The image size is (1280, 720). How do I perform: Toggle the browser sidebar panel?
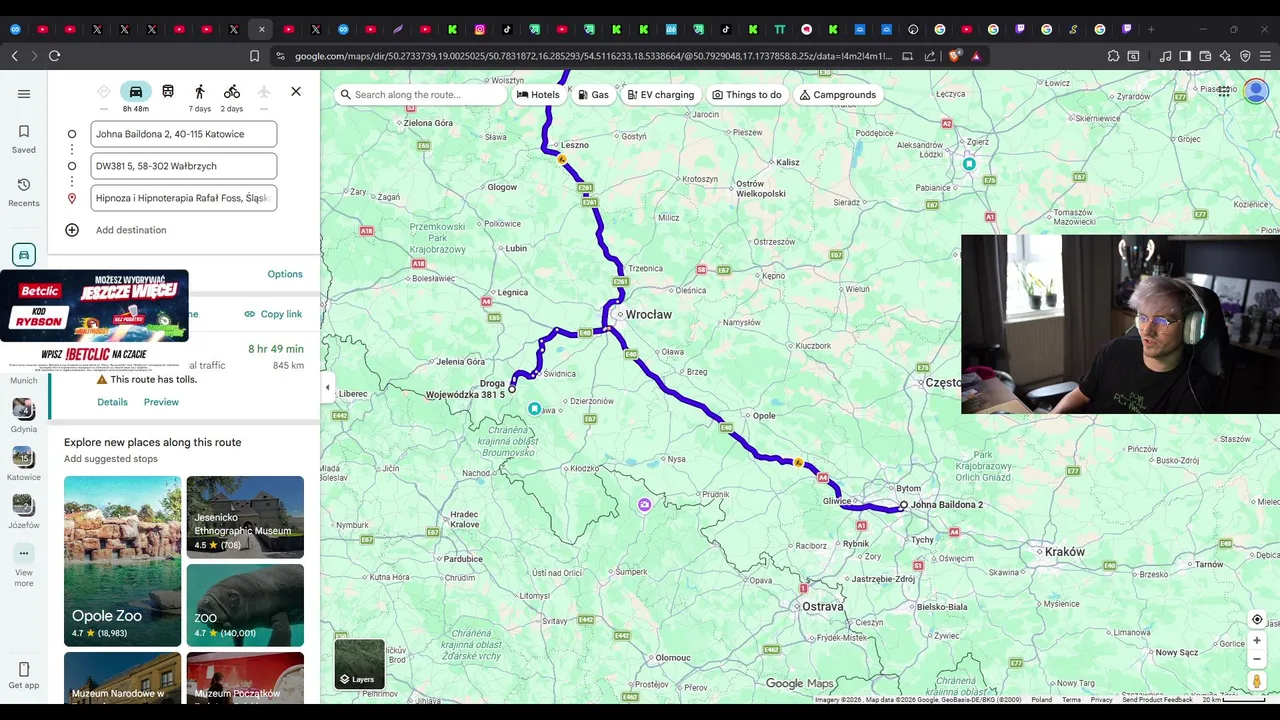(x=1185, y=56)
